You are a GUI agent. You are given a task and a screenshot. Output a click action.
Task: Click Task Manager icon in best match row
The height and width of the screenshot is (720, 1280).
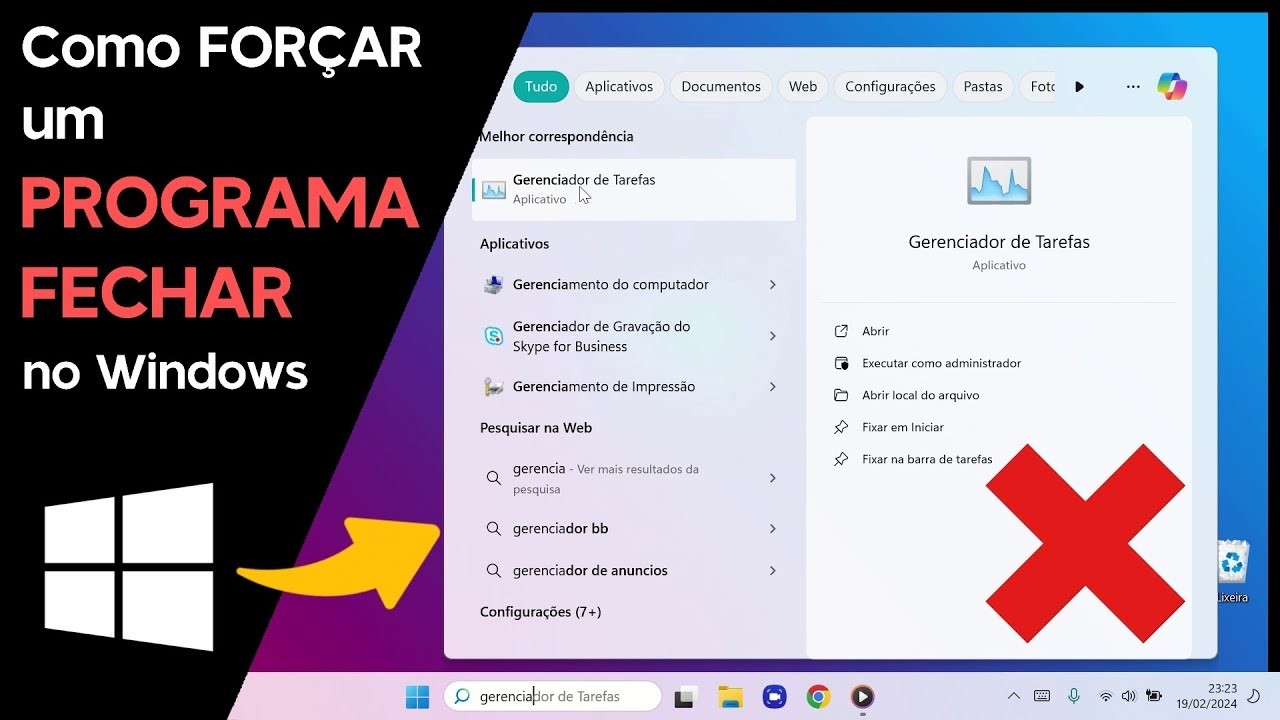click(494, 189)
